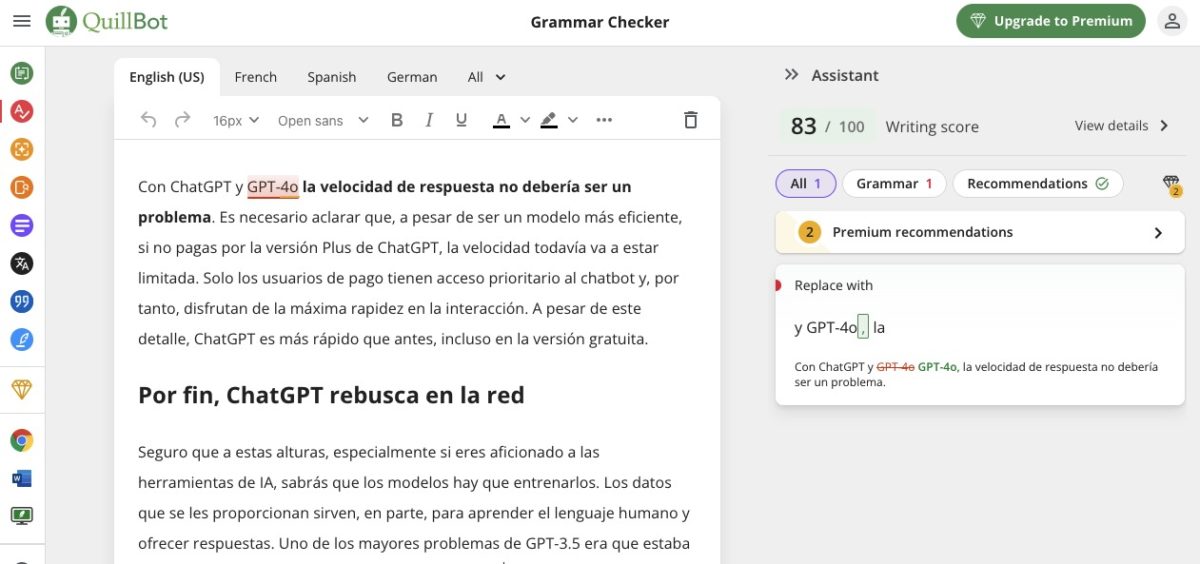
Task: Open the Paraphraser tool in sidebar
Action: coord(21,73)
